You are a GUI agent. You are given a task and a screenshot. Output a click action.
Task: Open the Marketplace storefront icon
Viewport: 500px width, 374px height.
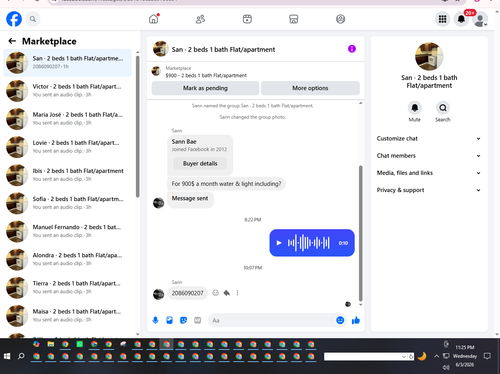tap(294, 19)
